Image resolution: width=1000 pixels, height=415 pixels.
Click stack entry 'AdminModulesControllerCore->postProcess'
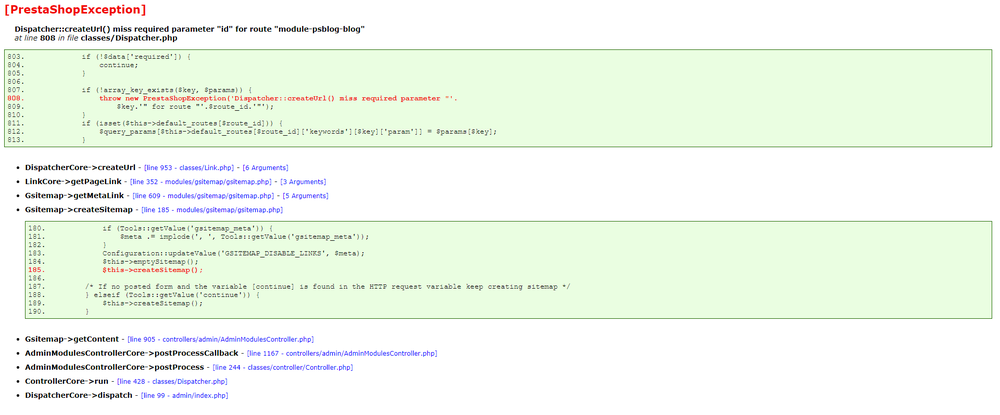[x=114, y=367]
